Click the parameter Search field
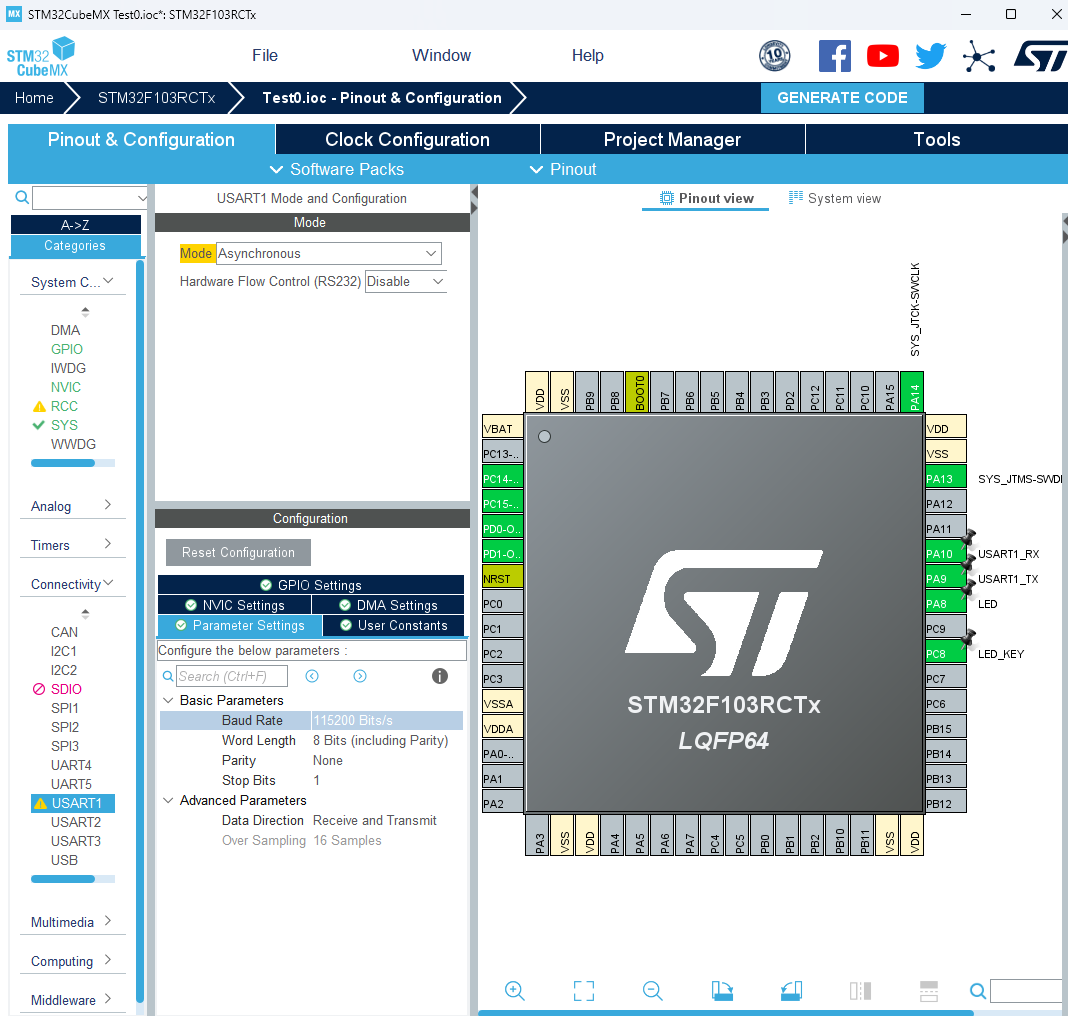This screenshot has height=1016, width=1068. (x=232, y=676)
